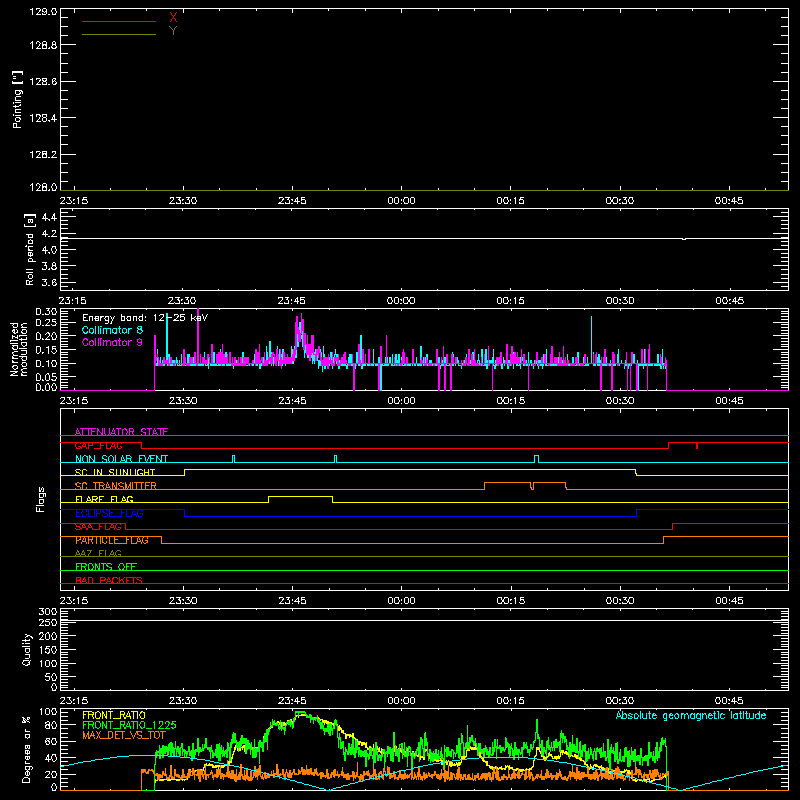Click the olive A47_FLAG label

click(x=98, y=553)
